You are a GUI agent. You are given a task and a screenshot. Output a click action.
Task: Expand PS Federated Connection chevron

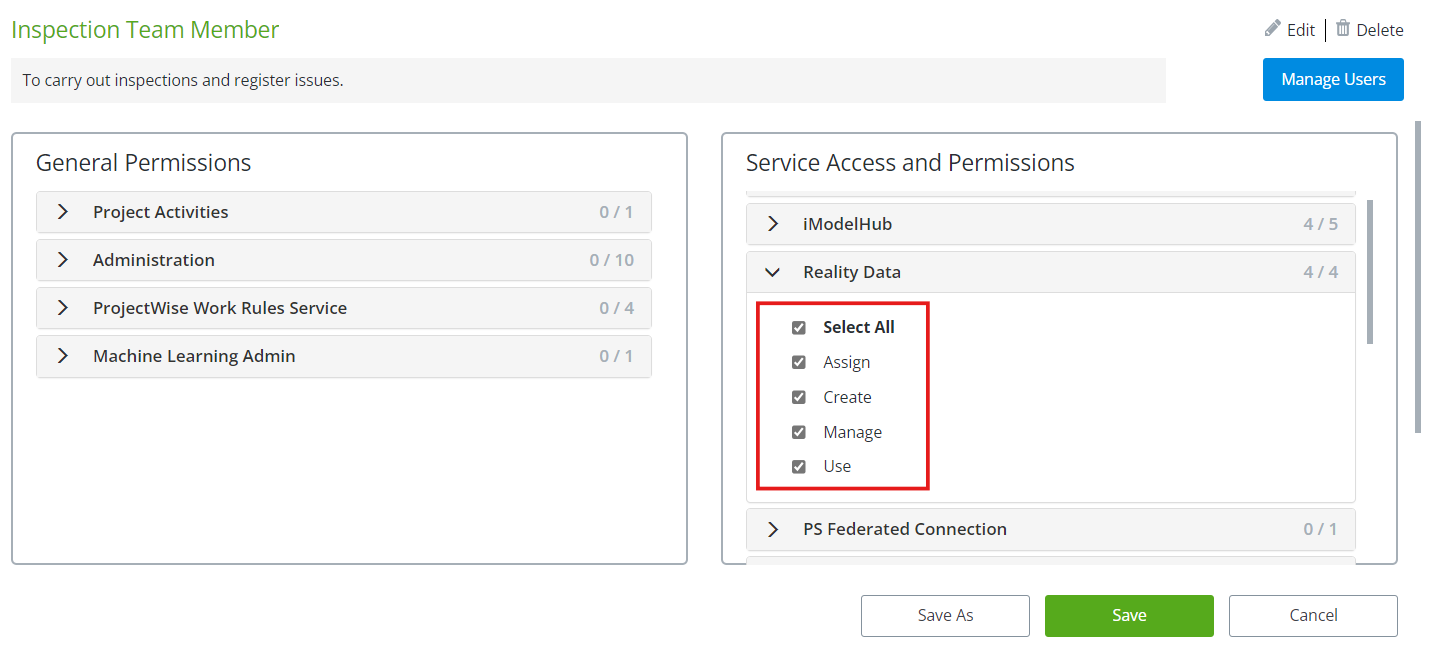tap(773, 529)
